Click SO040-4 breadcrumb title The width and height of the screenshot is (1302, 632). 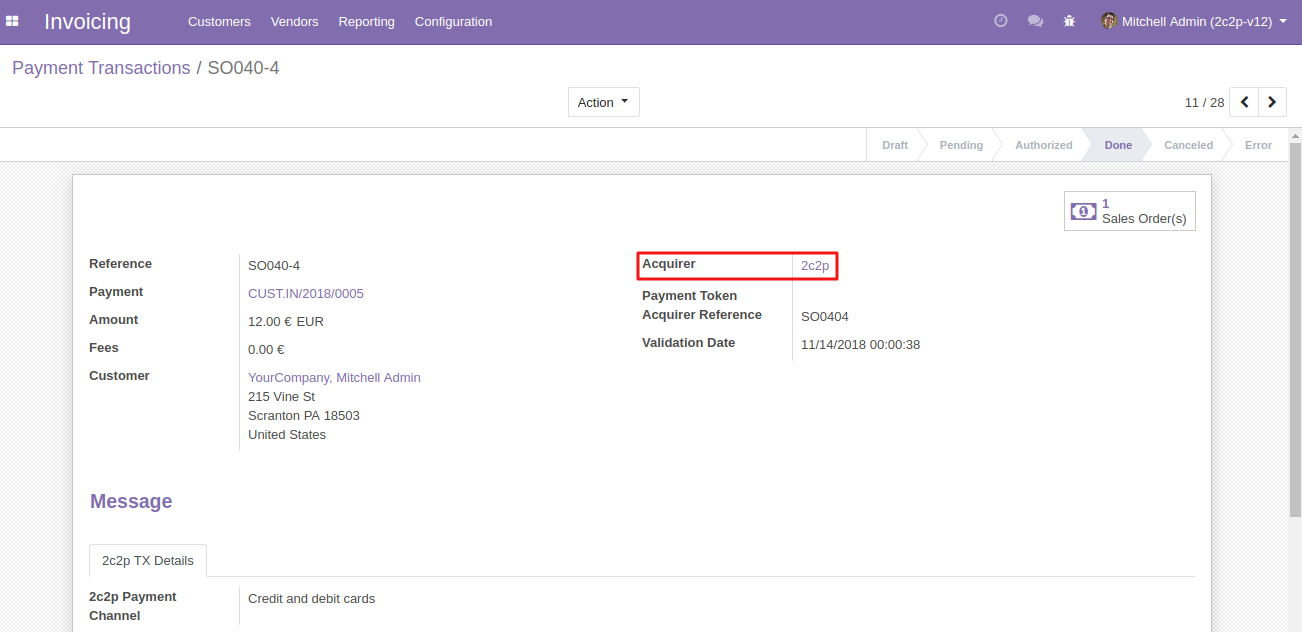coord(243,68)
